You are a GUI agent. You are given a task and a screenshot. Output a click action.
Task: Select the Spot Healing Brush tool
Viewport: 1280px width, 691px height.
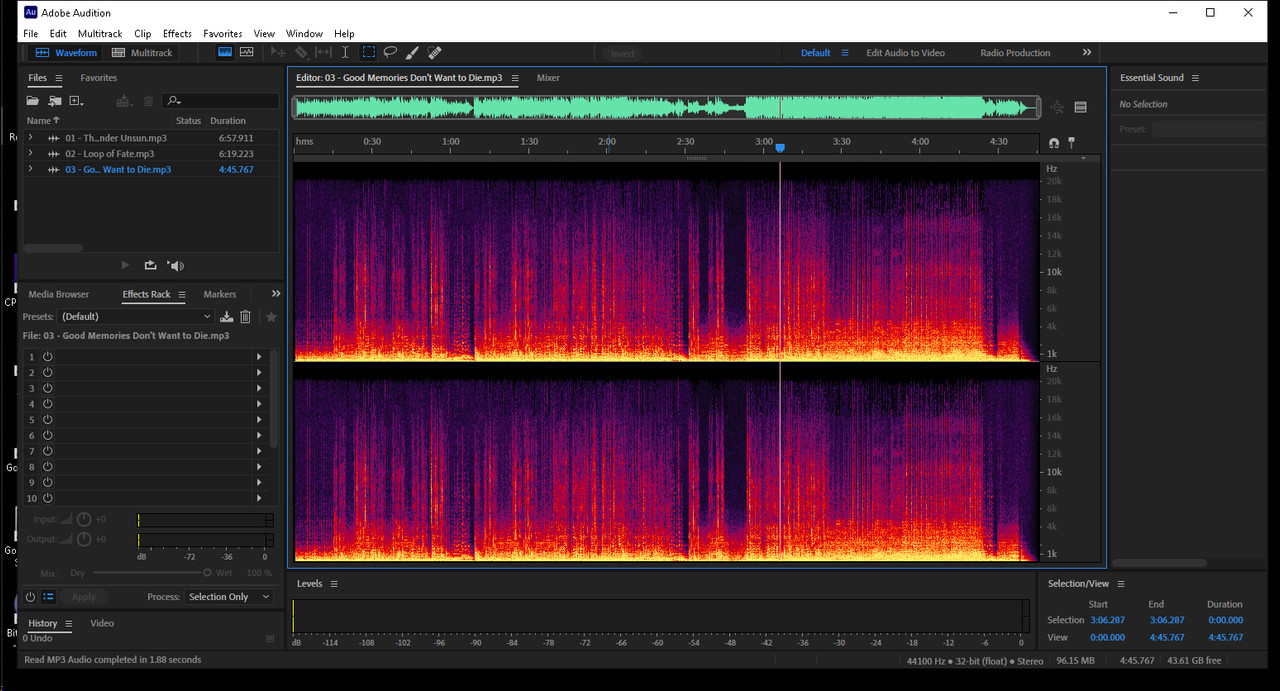434,52
